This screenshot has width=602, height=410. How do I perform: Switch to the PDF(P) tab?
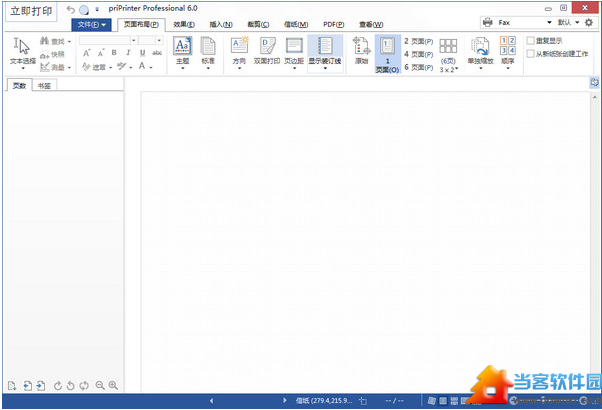pos(333,25)
